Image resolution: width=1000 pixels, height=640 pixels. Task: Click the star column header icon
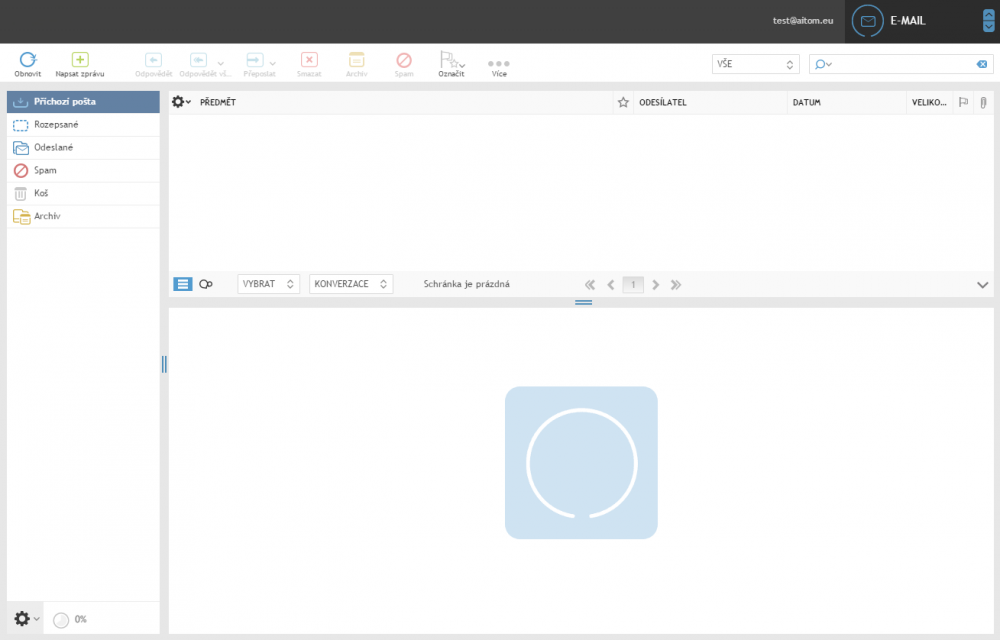tap(623, 102)
